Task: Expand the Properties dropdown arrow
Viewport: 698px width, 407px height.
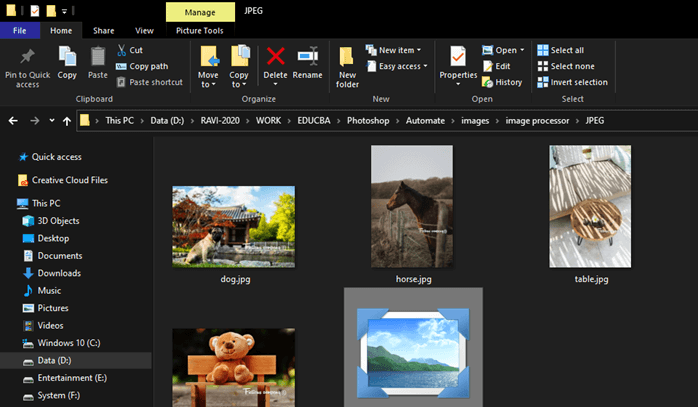Action: pyautogui.click(x=458, y=84)
